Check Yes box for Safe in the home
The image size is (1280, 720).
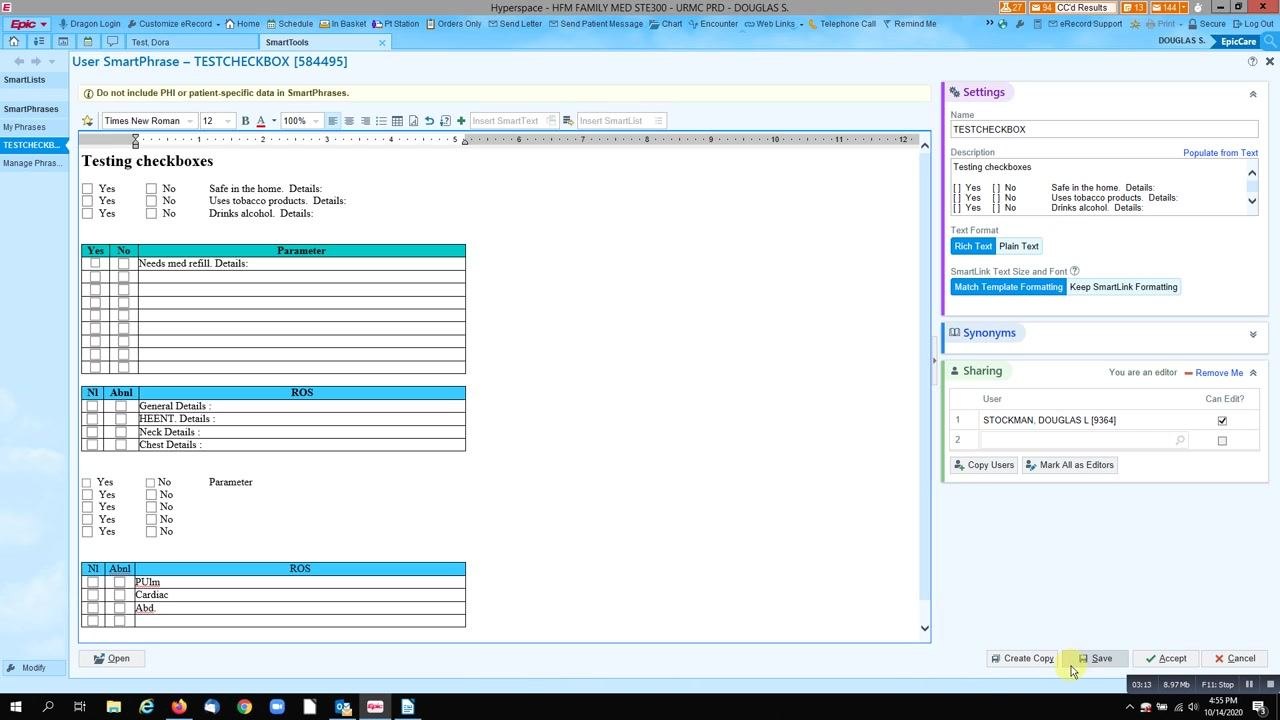pyautogui.click(x=88, y=188)
